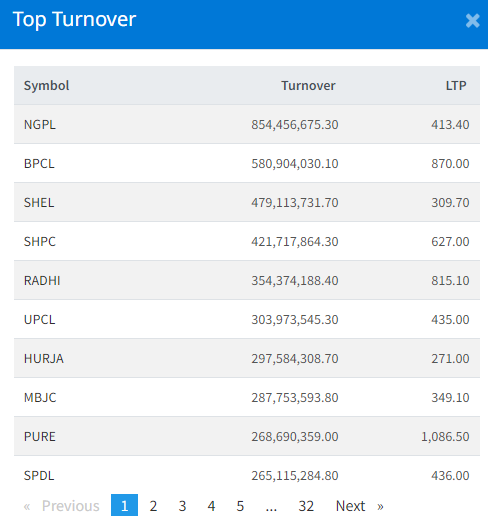Image resolution: width=488 pixels, height=528 pixels.
Task: Open pagination page 3
Action: (182, 506)
